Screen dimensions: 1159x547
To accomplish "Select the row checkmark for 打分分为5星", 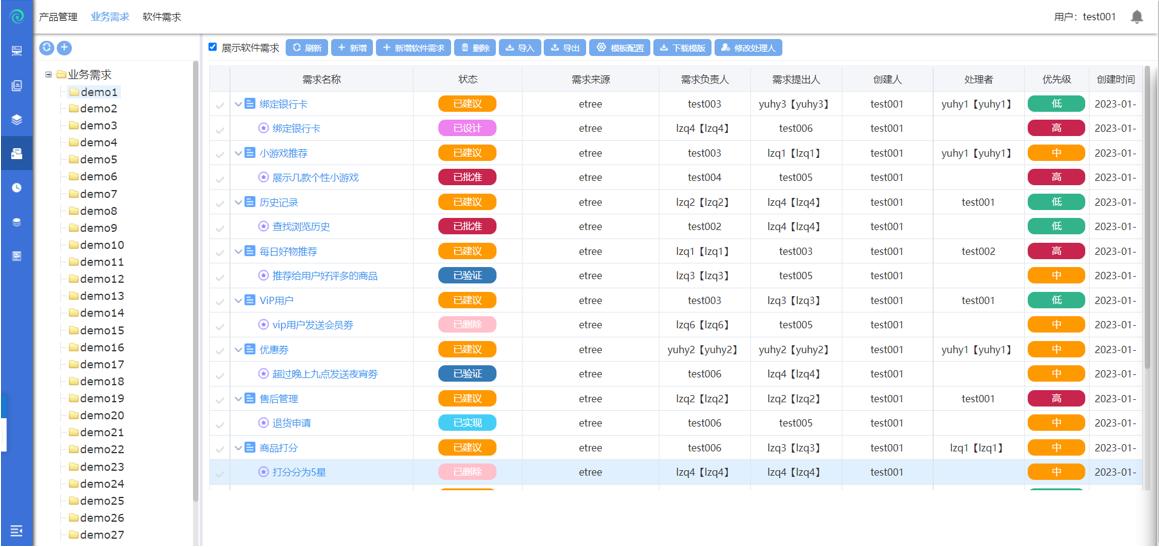I will point(220,473).
